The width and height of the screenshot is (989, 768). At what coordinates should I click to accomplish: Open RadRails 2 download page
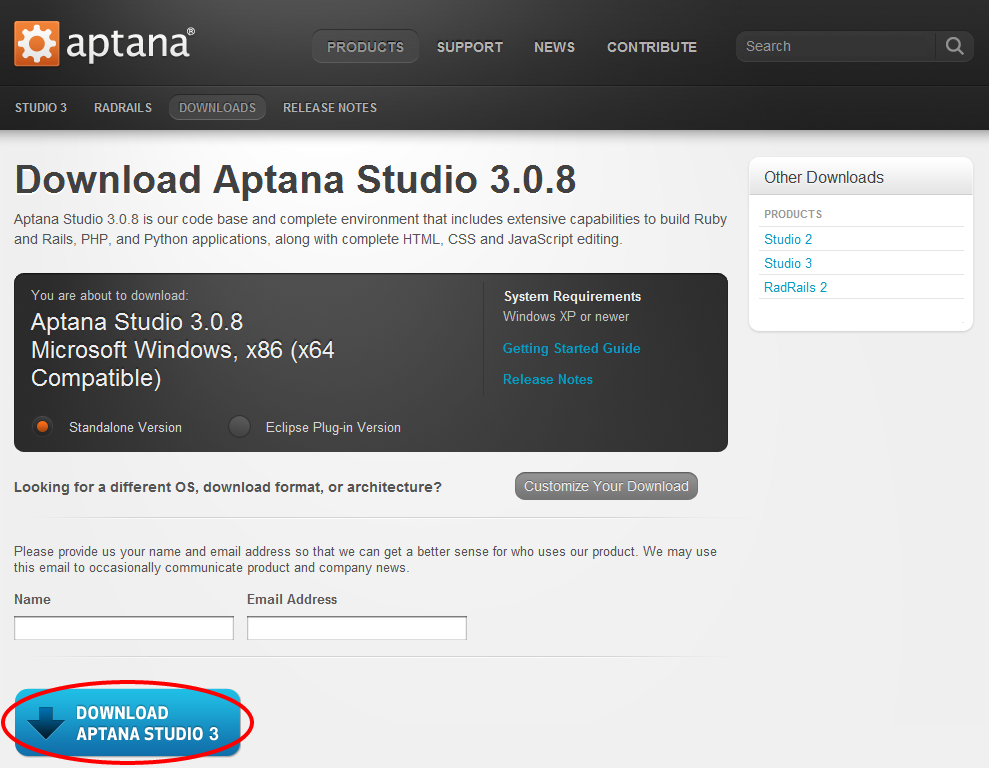[795, 287]
